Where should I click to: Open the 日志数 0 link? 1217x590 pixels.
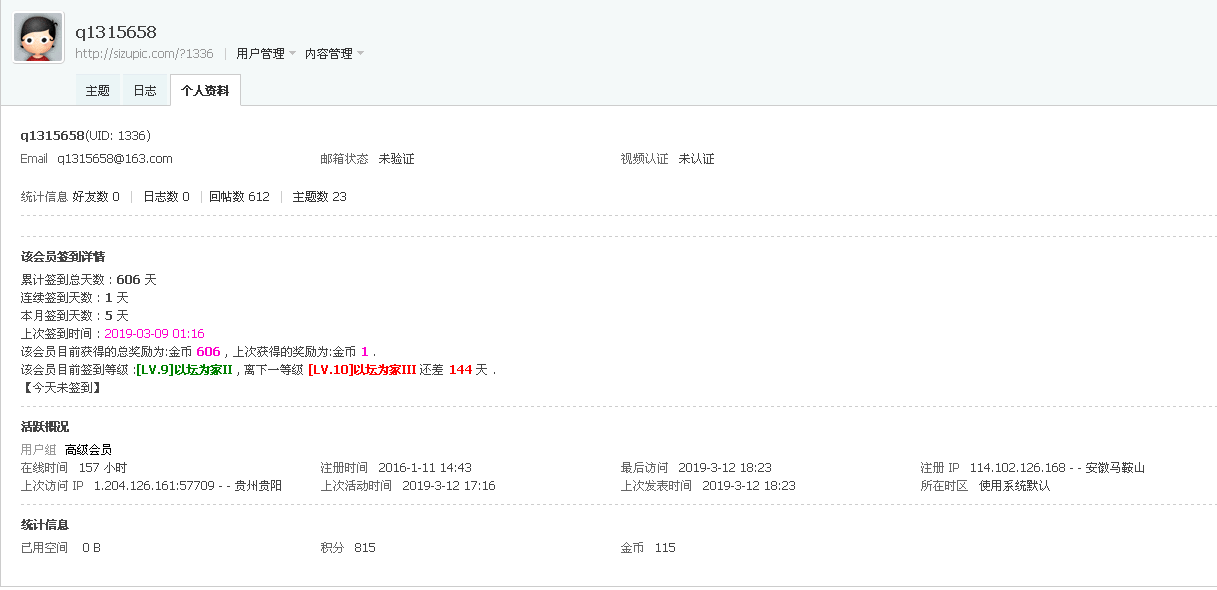(x=166, y=197)
